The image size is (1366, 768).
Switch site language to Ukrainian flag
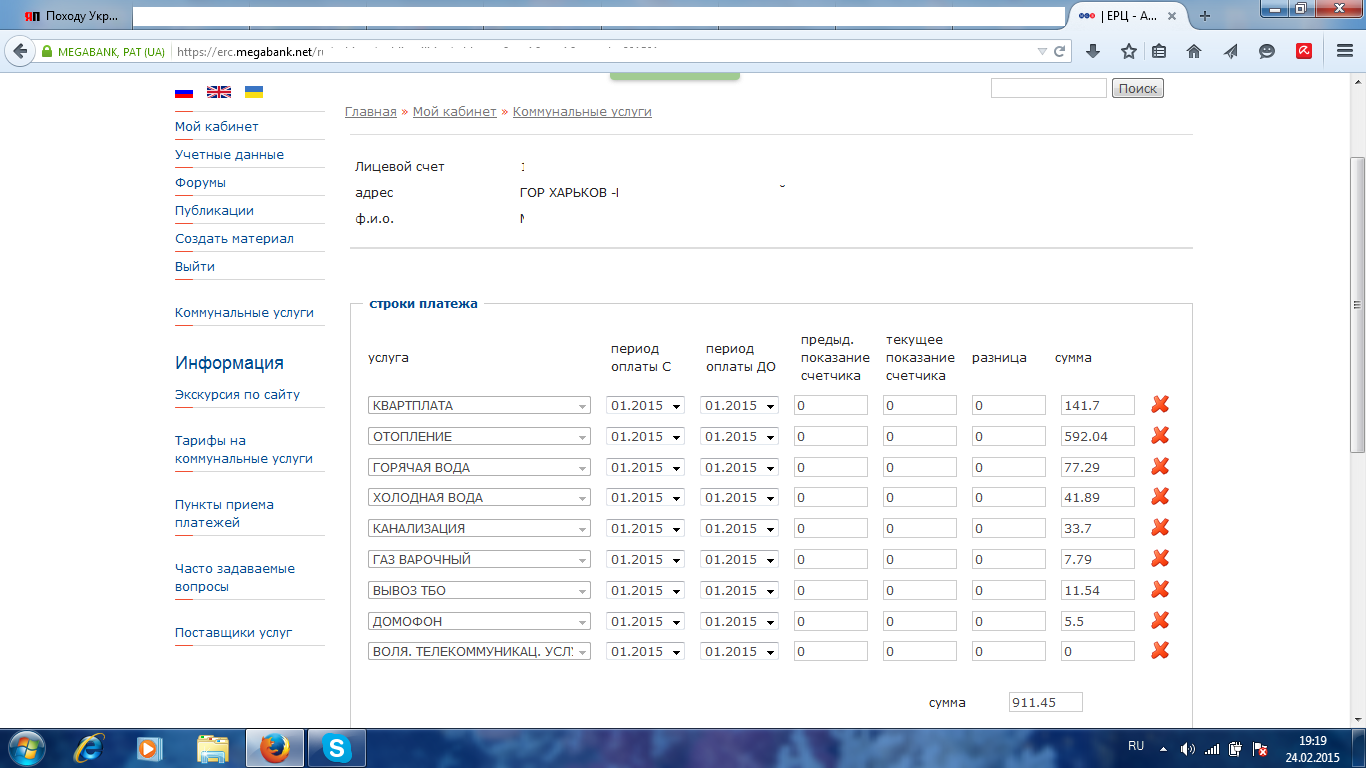point(254,92)
